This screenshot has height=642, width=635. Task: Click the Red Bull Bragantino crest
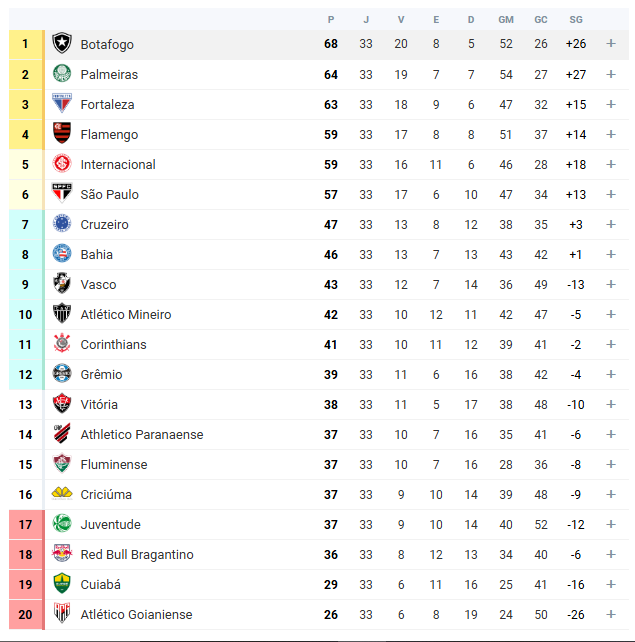[x=62, y=554]
